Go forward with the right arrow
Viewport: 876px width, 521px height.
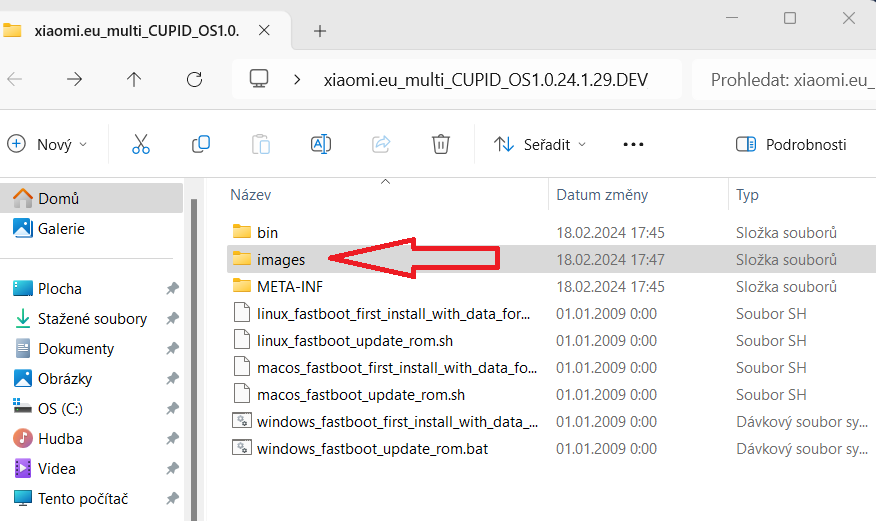[x=74, y=79]
